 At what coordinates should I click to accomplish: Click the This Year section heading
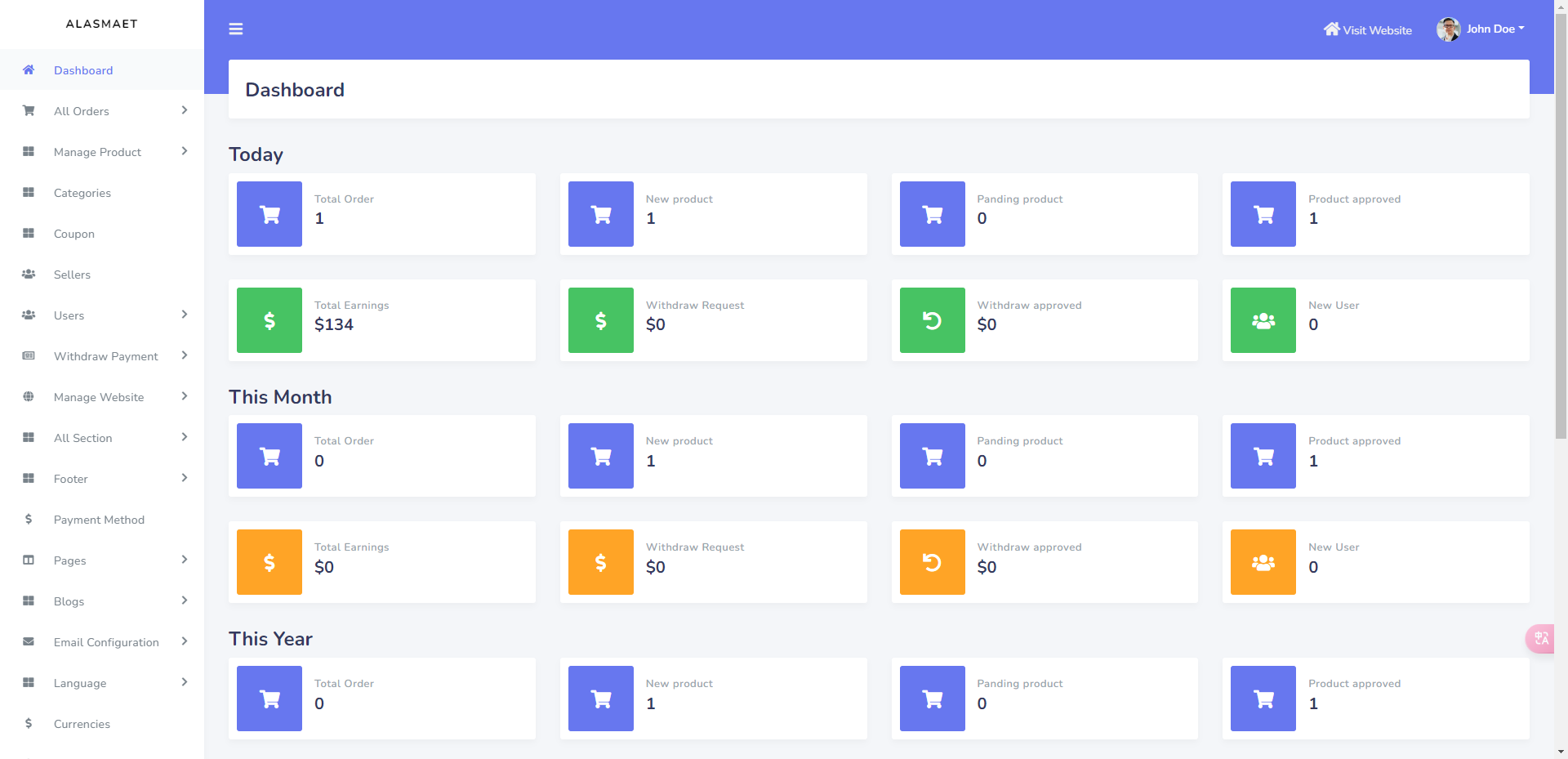point(270,639)
